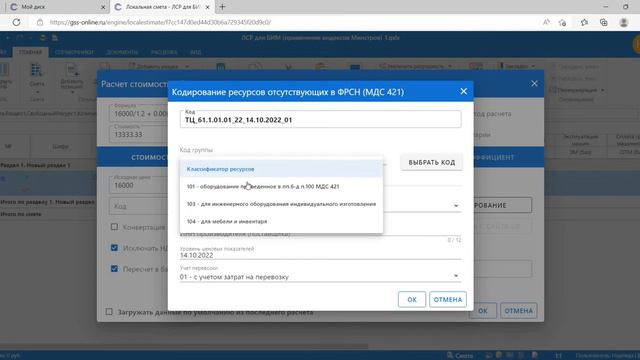Enable 'Загружать данные по умолчанию' checkbox
The height and width of the screenshot is (360, 640).
(x=109, y=312)
